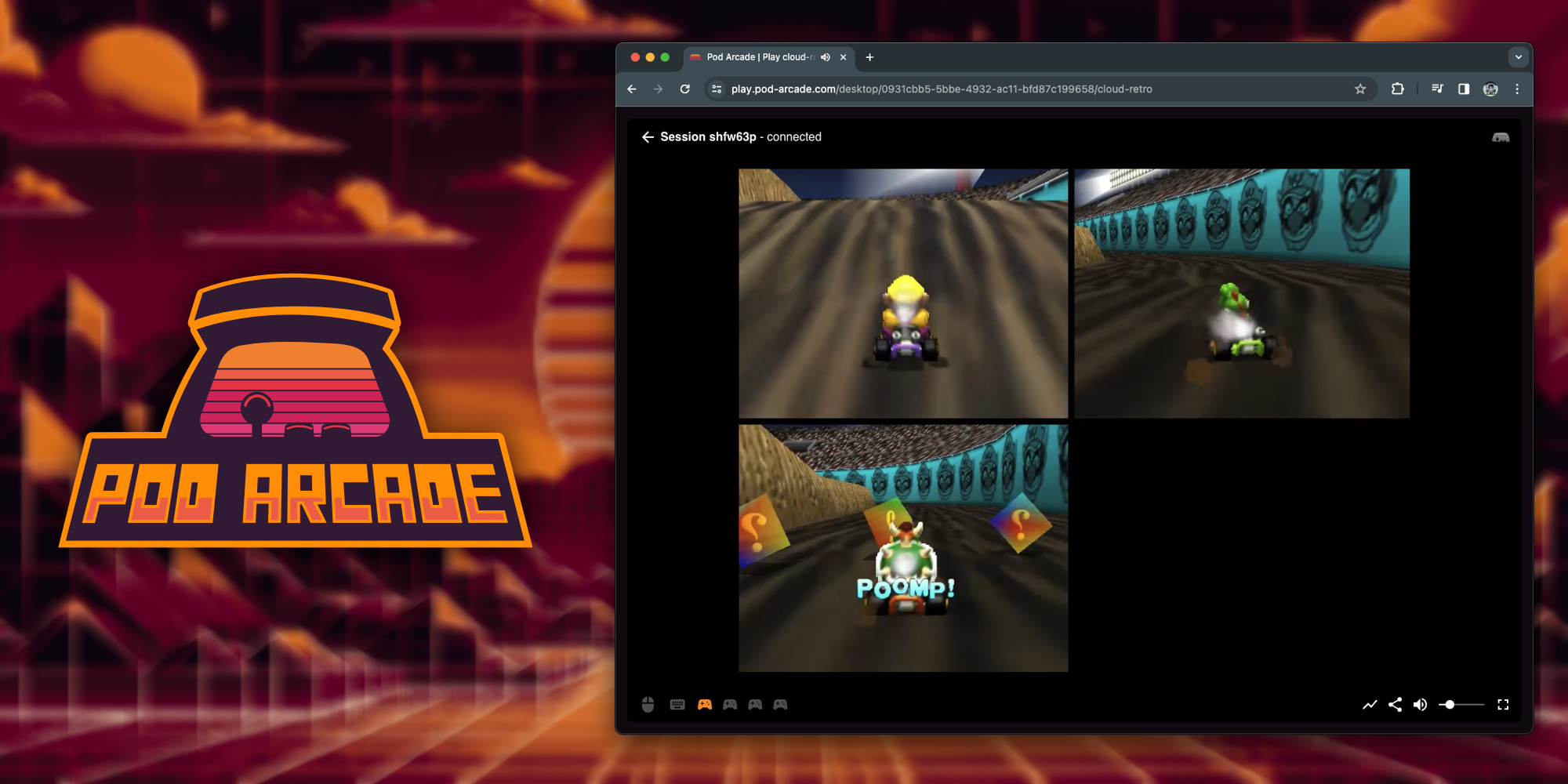Go back in browser history
1568x784 pixels.
click(632, 89)
